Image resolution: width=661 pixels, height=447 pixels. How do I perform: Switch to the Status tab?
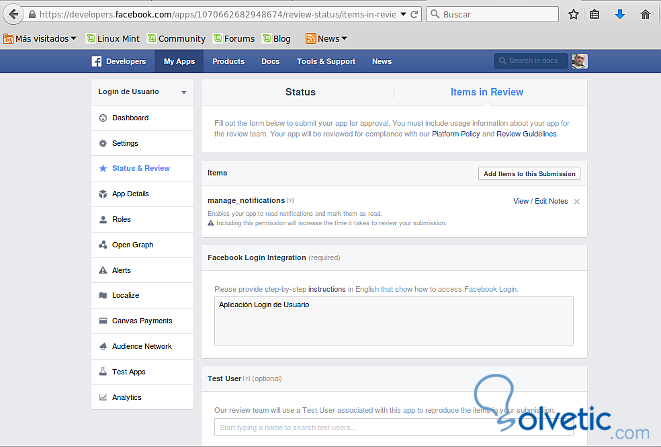pyautogui.click(x=300, y=92)
